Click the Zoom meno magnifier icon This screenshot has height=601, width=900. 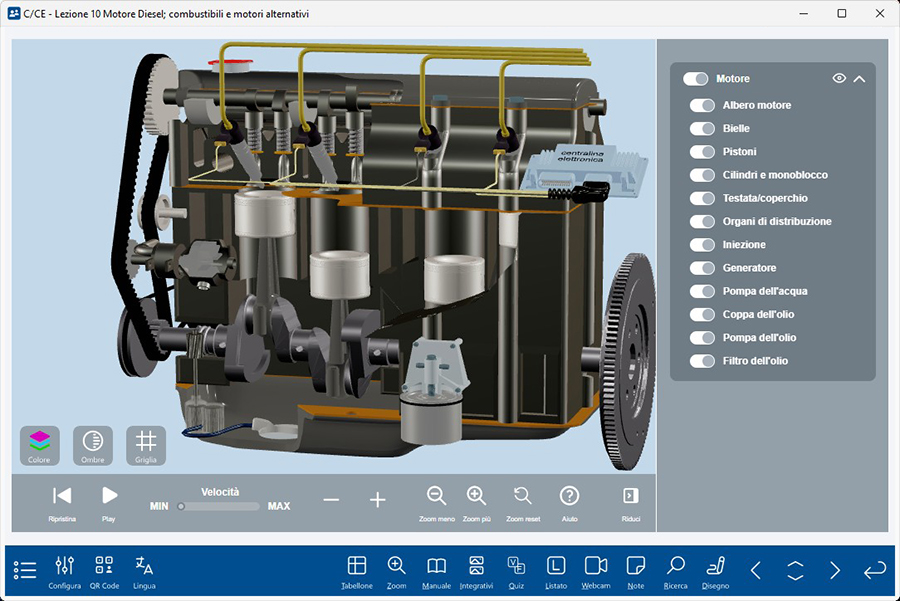coord(437,496)
